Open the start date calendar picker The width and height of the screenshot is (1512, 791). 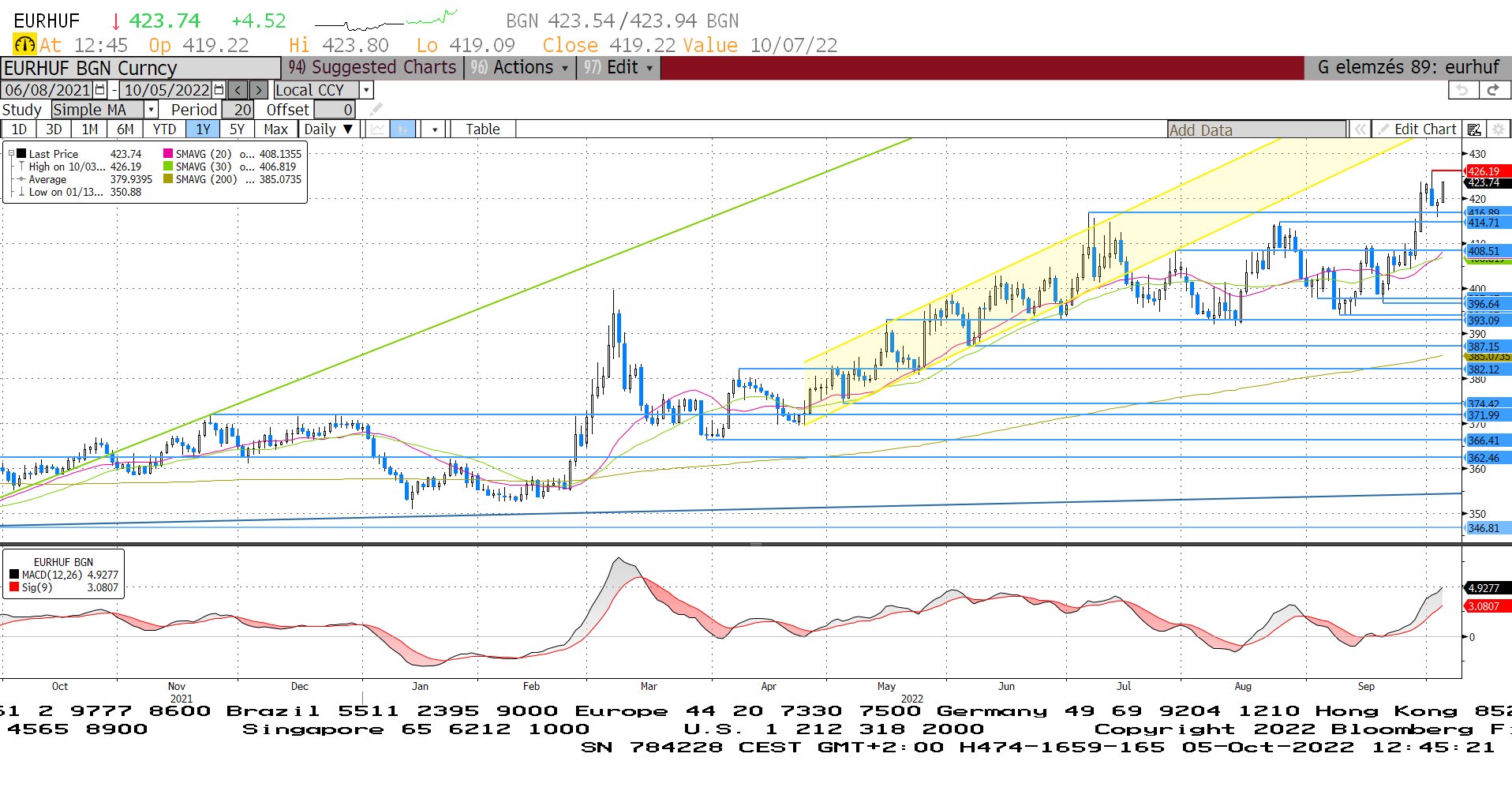pos(100,90)
